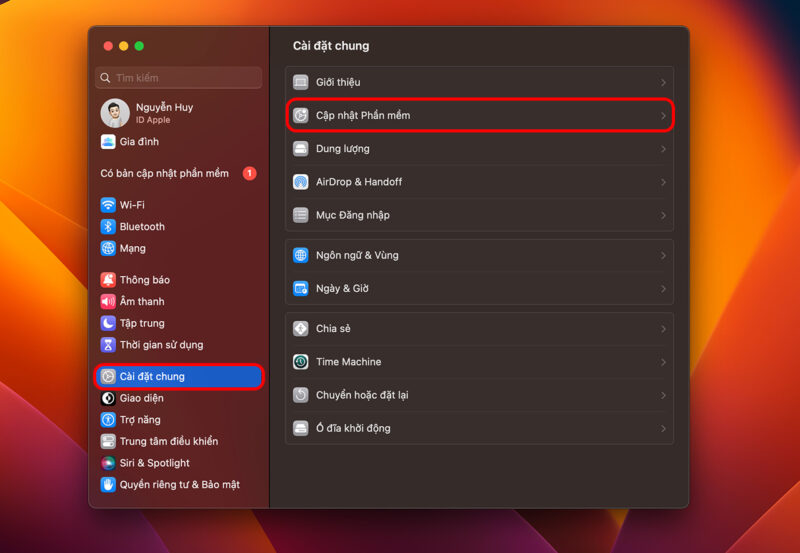Click the Cài đặt chung heading
Screen dimensions: 800x553
[x=331, y=46]
